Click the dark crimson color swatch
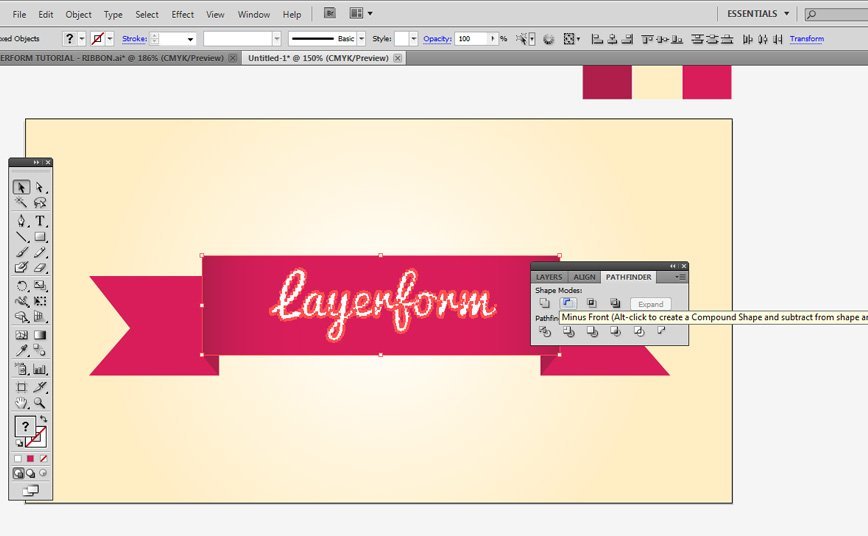The image size is (868, 536). coord(607,82)
